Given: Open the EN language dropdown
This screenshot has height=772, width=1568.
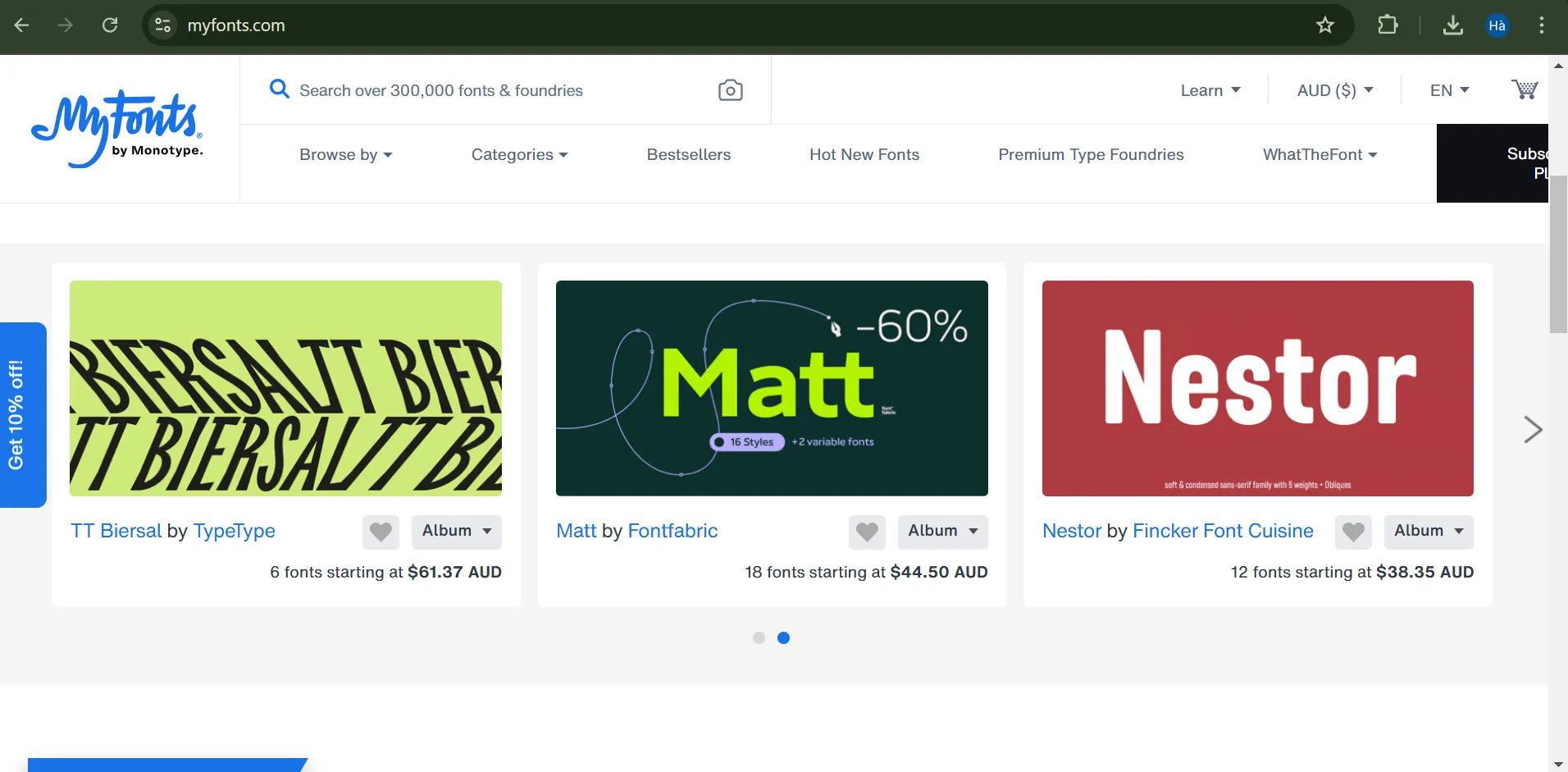Looking at the screenshot, I should [x=1449, y=90].
